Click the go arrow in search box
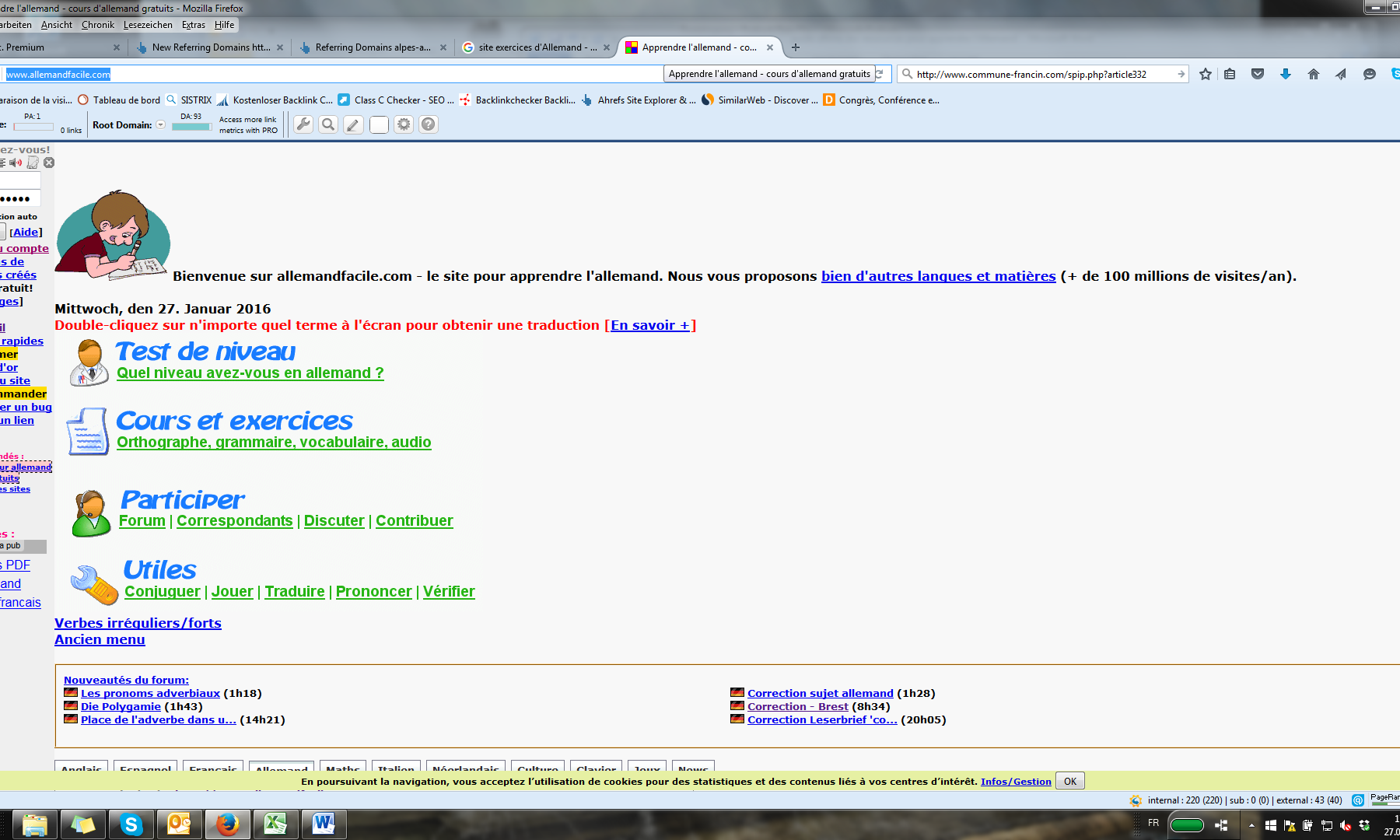This screenshot has height=840, width=1400. click(x=1181, y=74)
